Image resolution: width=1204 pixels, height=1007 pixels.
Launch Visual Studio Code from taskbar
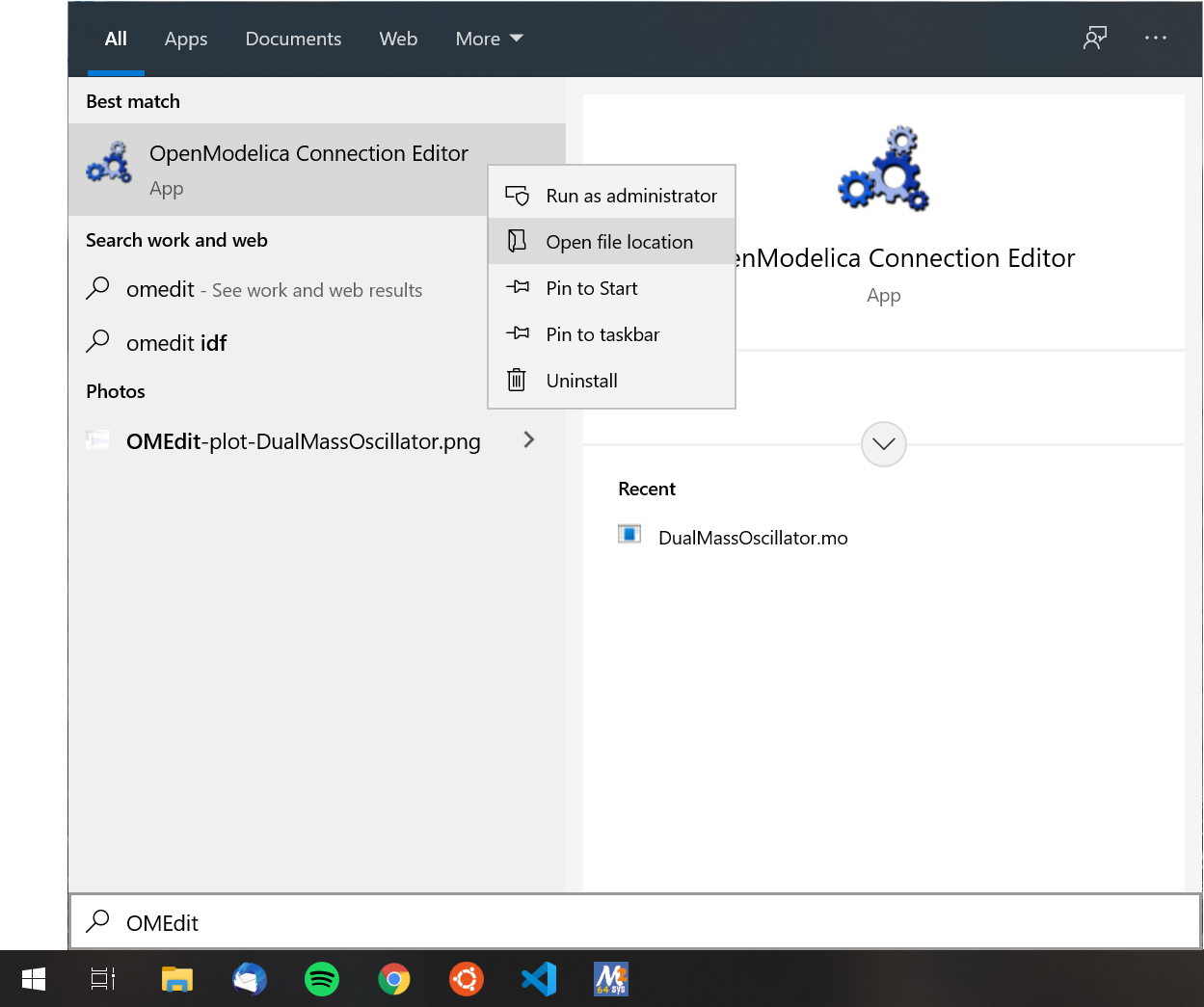click(x=538, y=979)
